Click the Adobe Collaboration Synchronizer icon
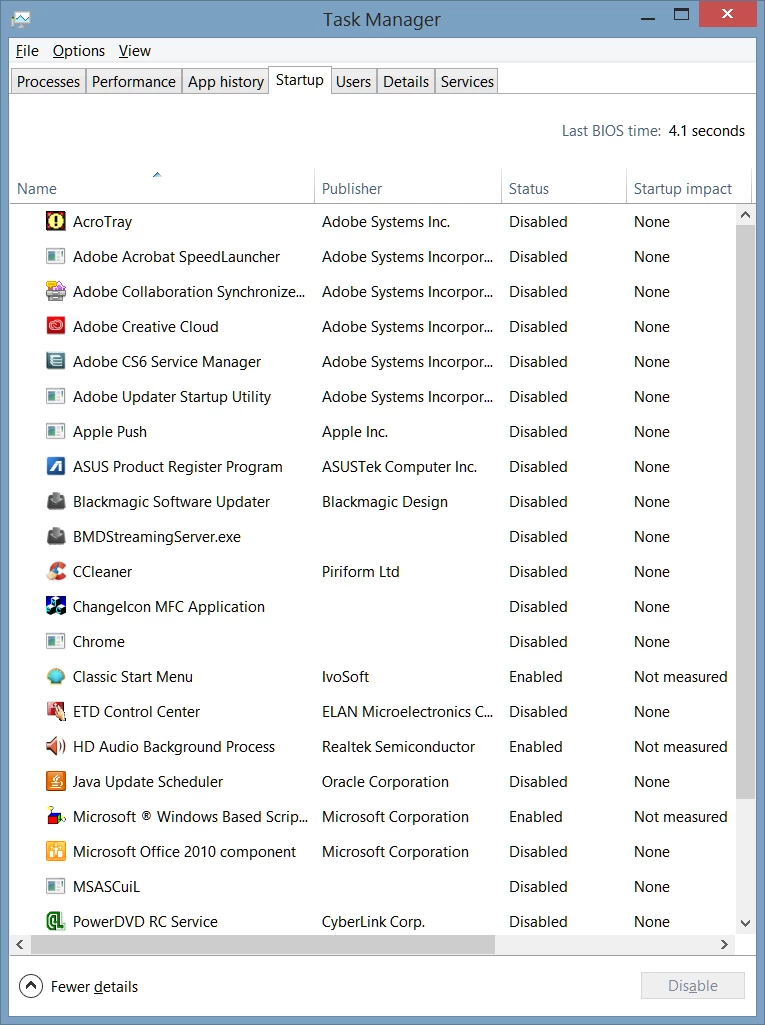Viewport: 765px width, 1025px height. (56, 291)
